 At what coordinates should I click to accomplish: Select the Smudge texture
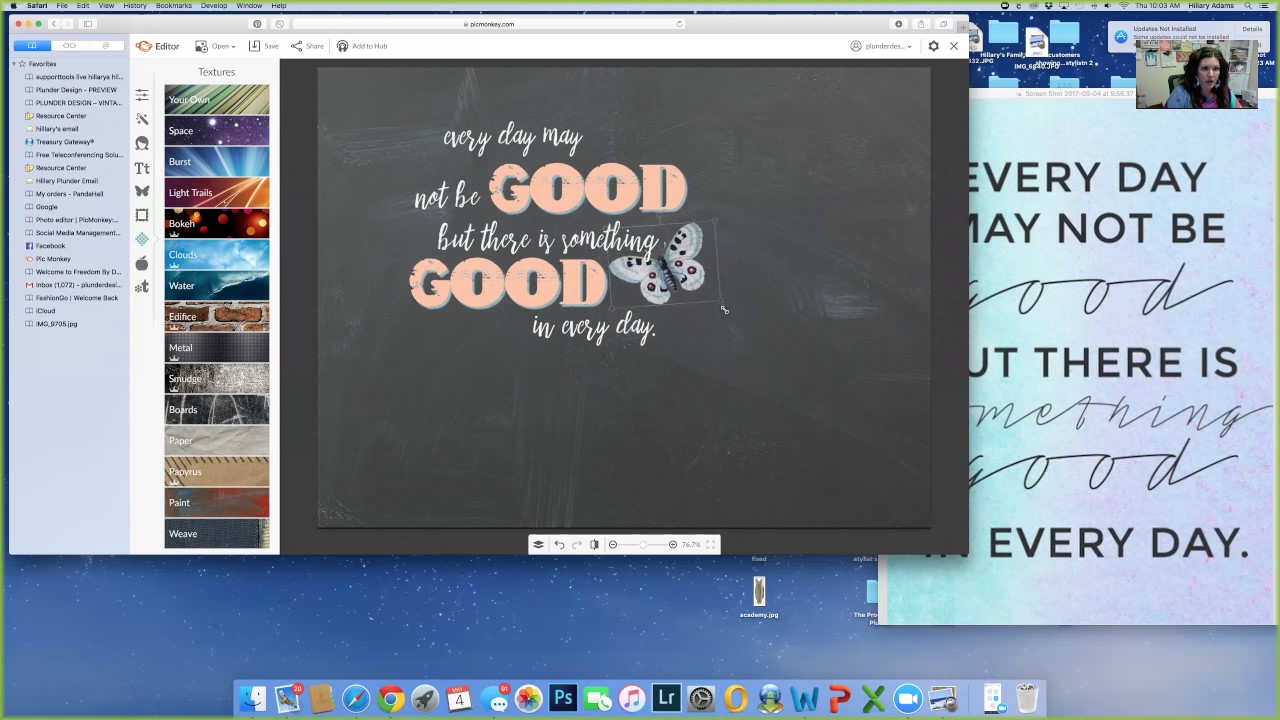pos(217,378)
